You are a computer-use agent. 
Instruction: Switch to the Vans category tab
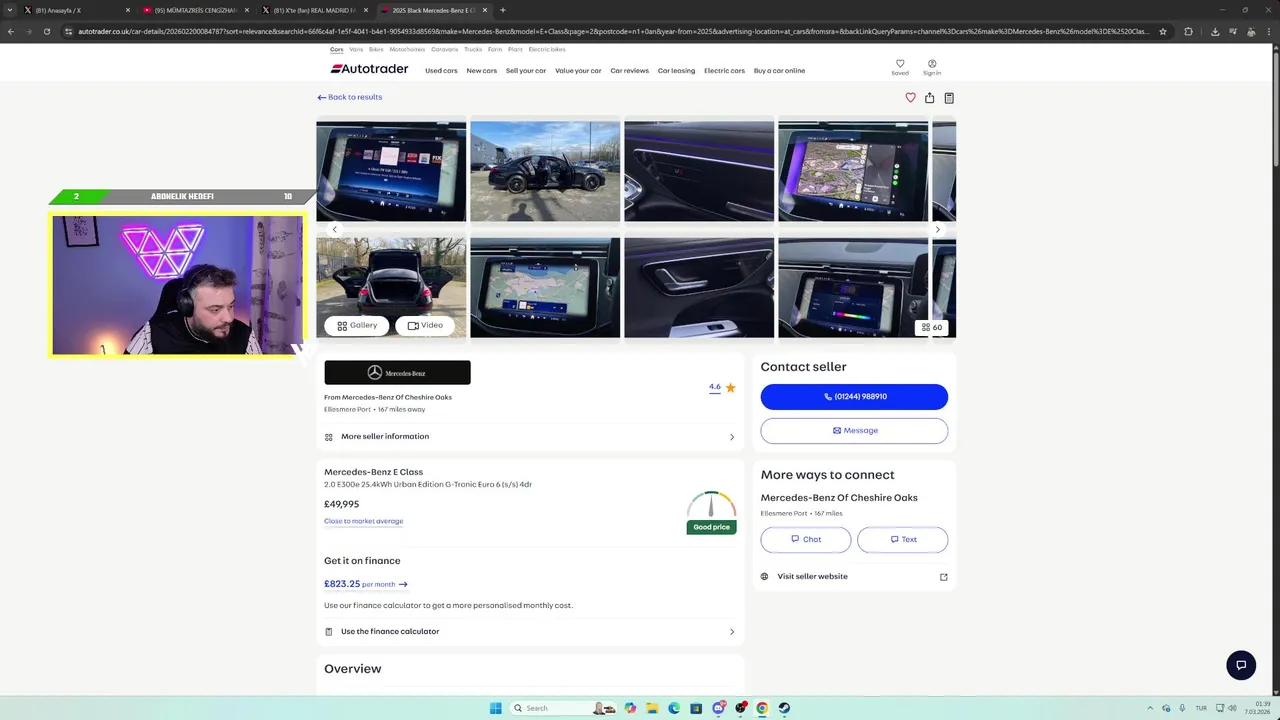point(356,49)
